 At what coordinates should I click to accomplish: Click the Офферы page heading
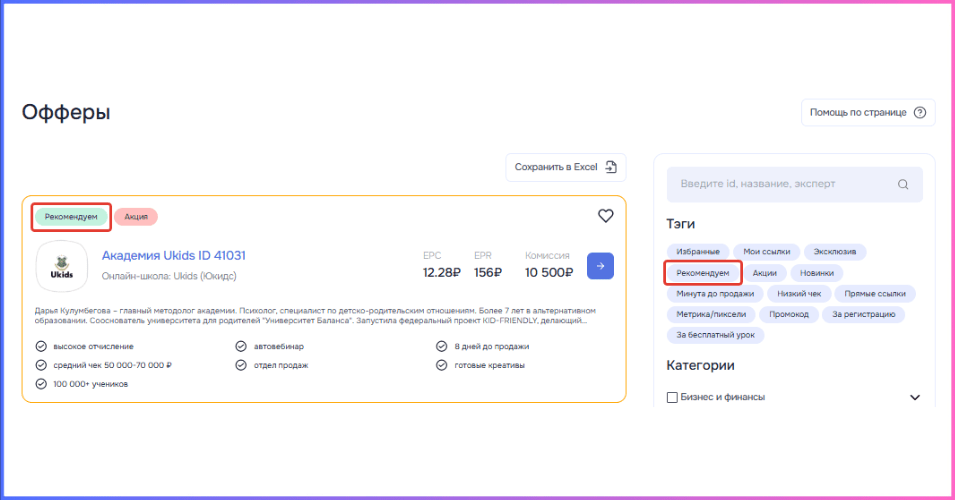tap(66, 112)
